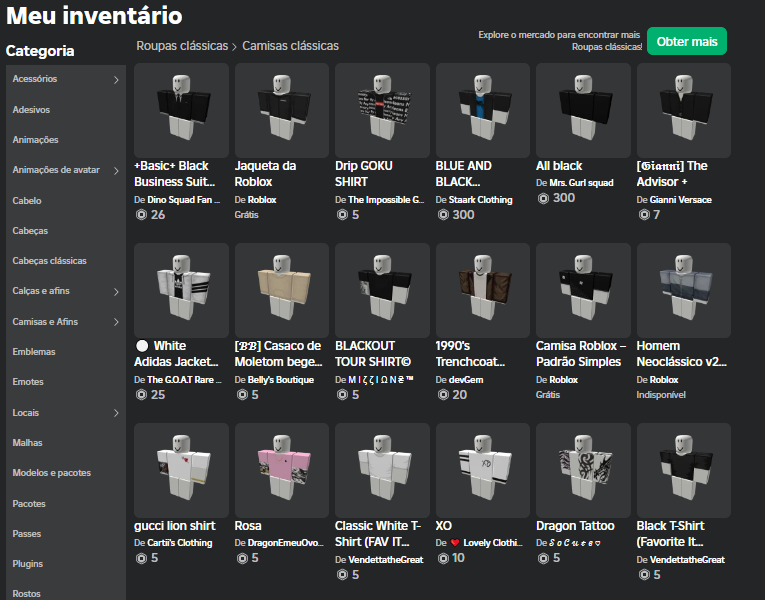View the All black shirt thumbnail

point(583,110)
